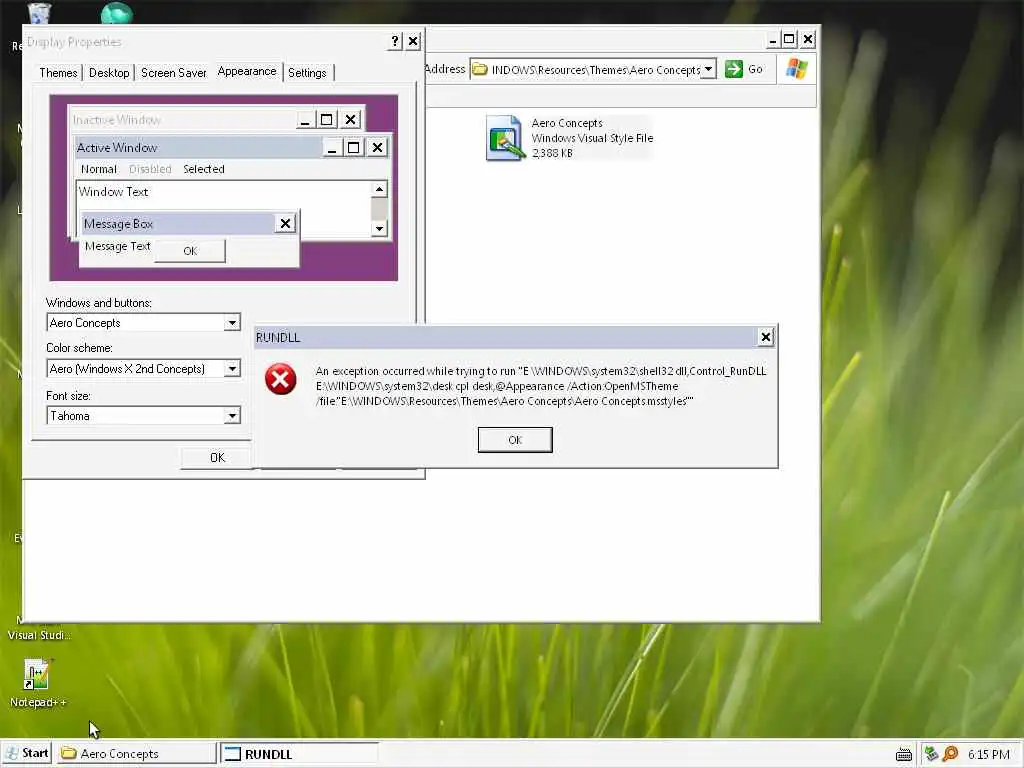Click the preview Selected menu item

[x=204, y=169]
